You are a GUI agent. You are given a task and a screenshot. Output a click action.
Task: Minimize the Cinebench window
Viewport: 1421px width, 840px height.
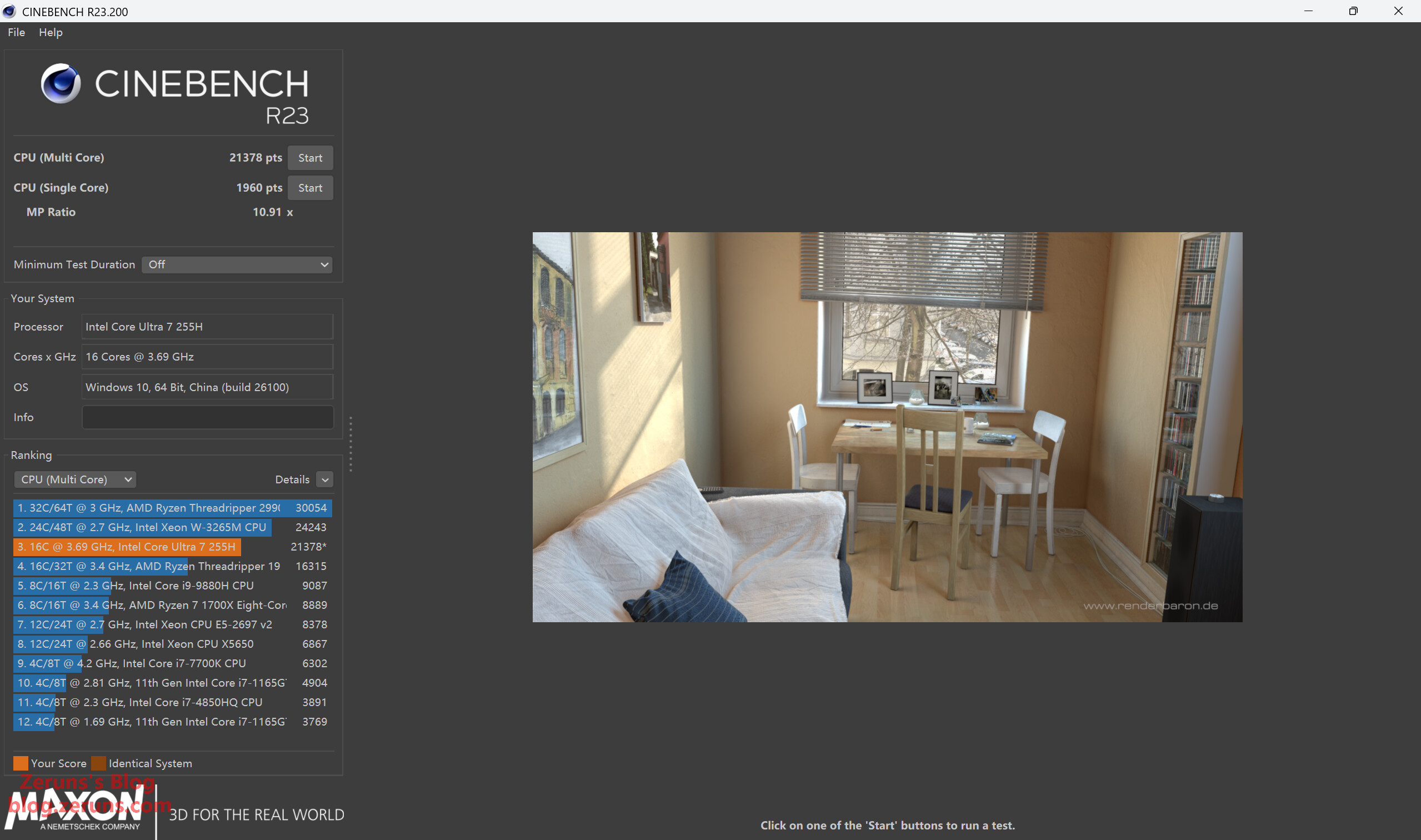click(x=1308, y=11)
